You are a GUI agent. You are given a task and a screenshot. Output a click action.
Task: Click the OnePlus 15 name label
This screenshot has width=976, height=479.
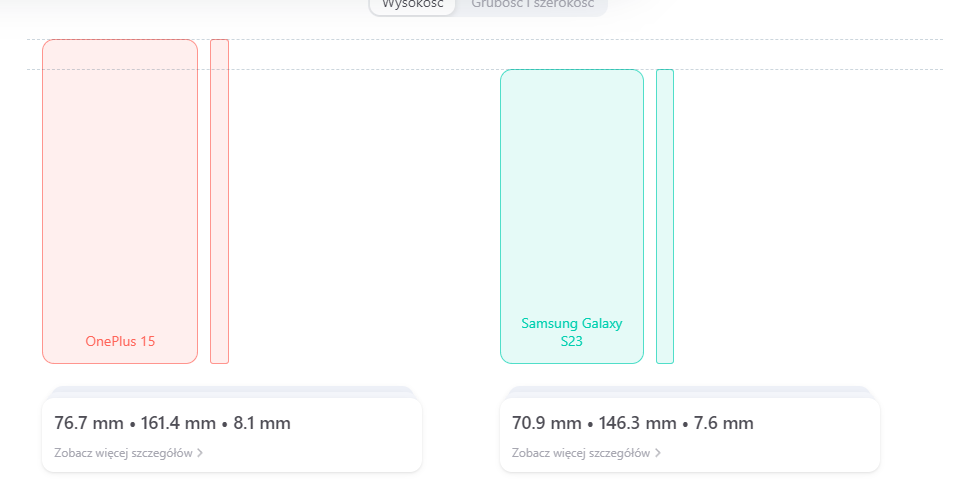coord(120,341)
